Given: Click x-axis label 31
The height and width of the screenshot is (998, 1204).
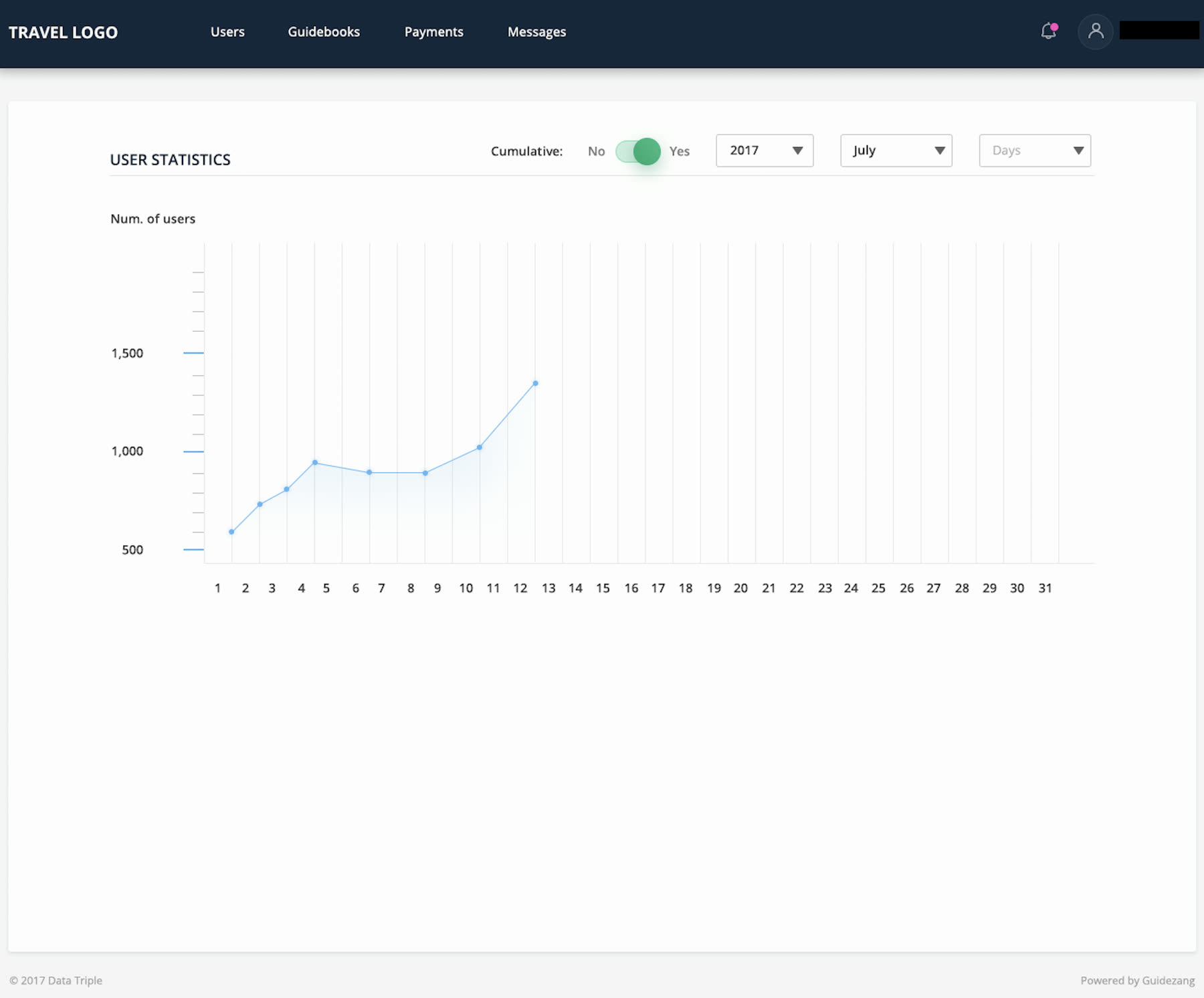Looking at the screenshot, I should pyautogui.click(x=1045, y=588).
